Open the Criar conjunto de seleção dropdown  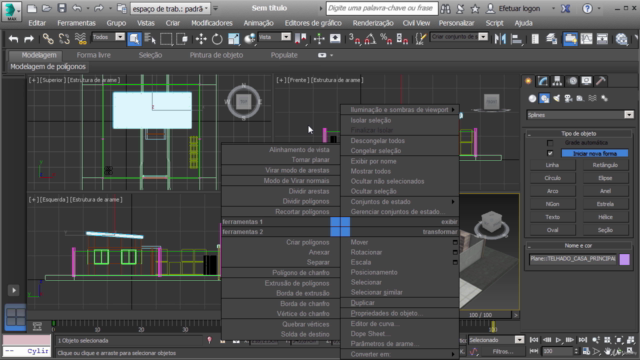click(x=459, y=37)
